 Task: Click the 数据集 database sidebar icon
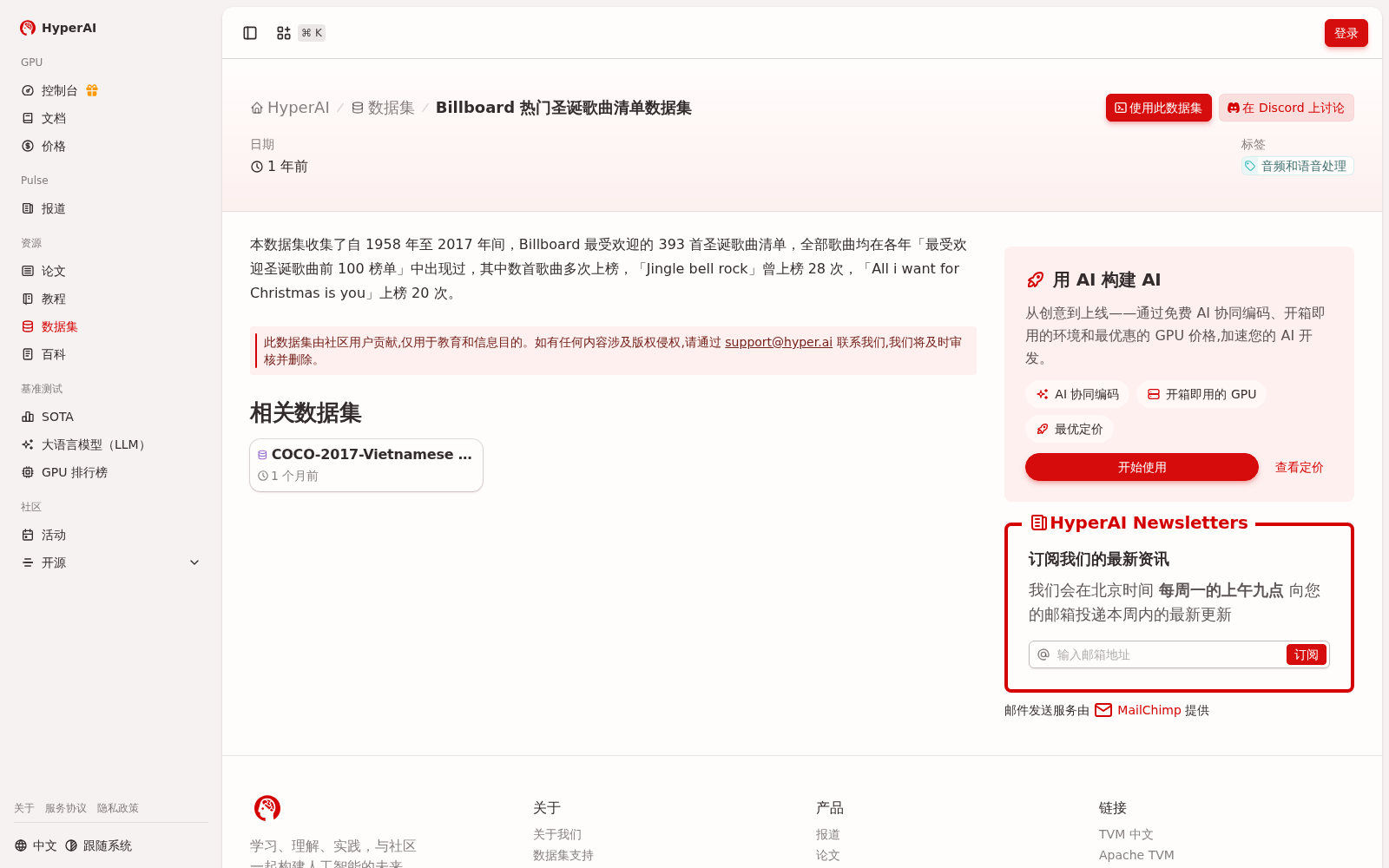click(x=28, y=326)
